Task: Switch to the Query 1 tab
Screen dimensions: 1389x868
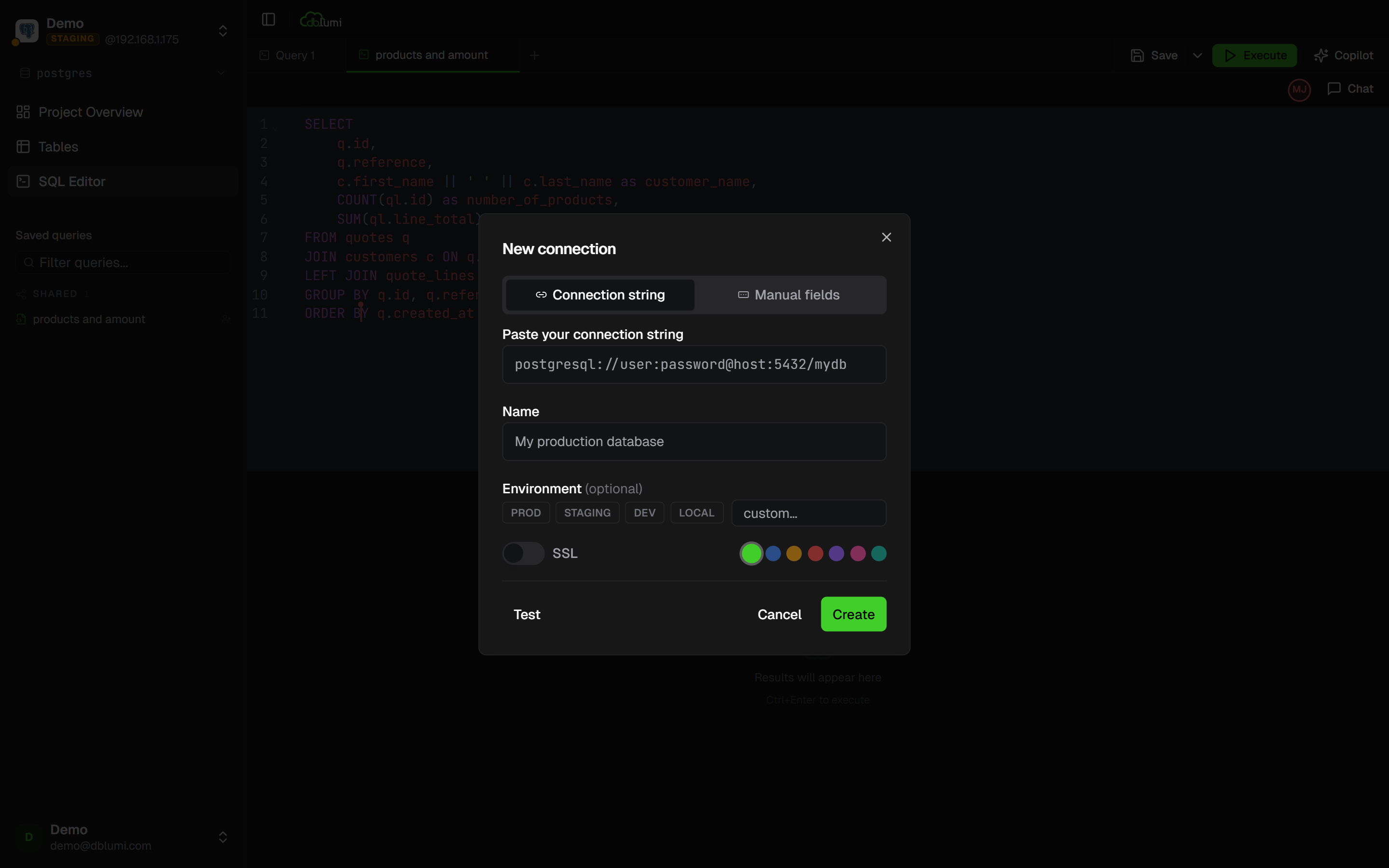Action: 295,55
